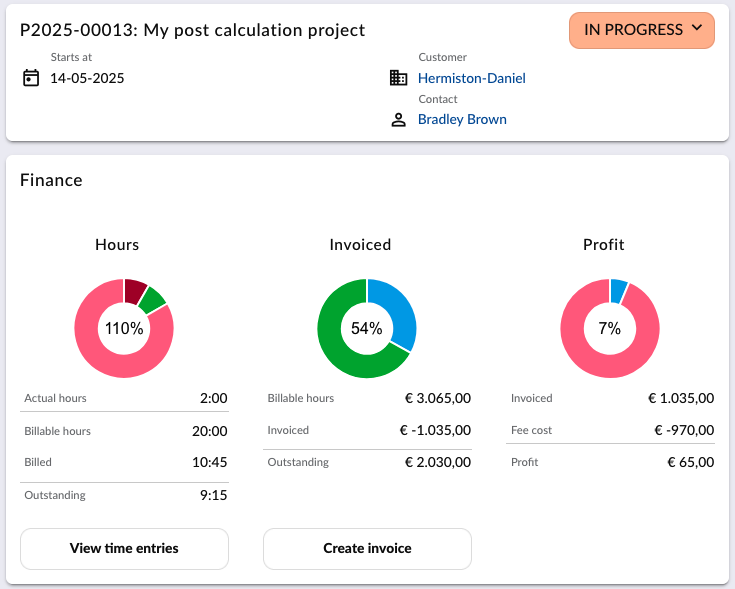The image size is (735, 589).
Task: Click the dark red segment of the Hours chart
Action: tap(134, 291)
